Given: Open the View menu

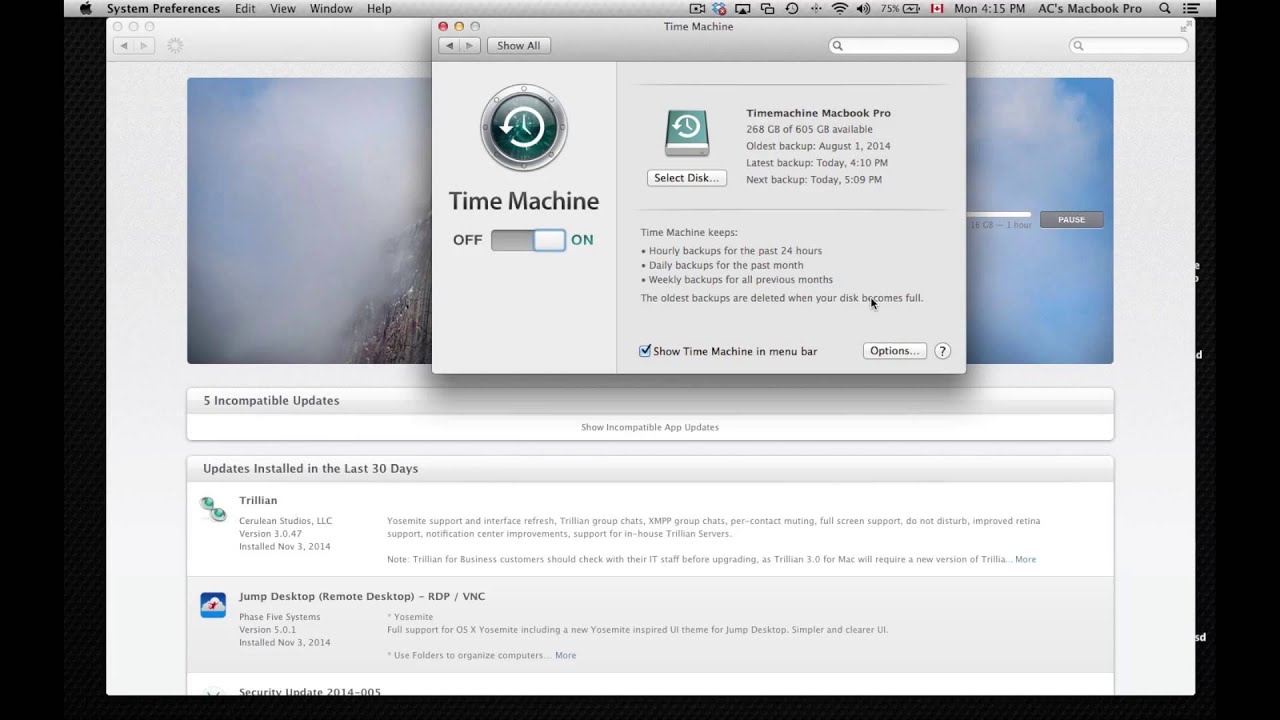Looking at the screenshot, I should click(x=283, y=8).
